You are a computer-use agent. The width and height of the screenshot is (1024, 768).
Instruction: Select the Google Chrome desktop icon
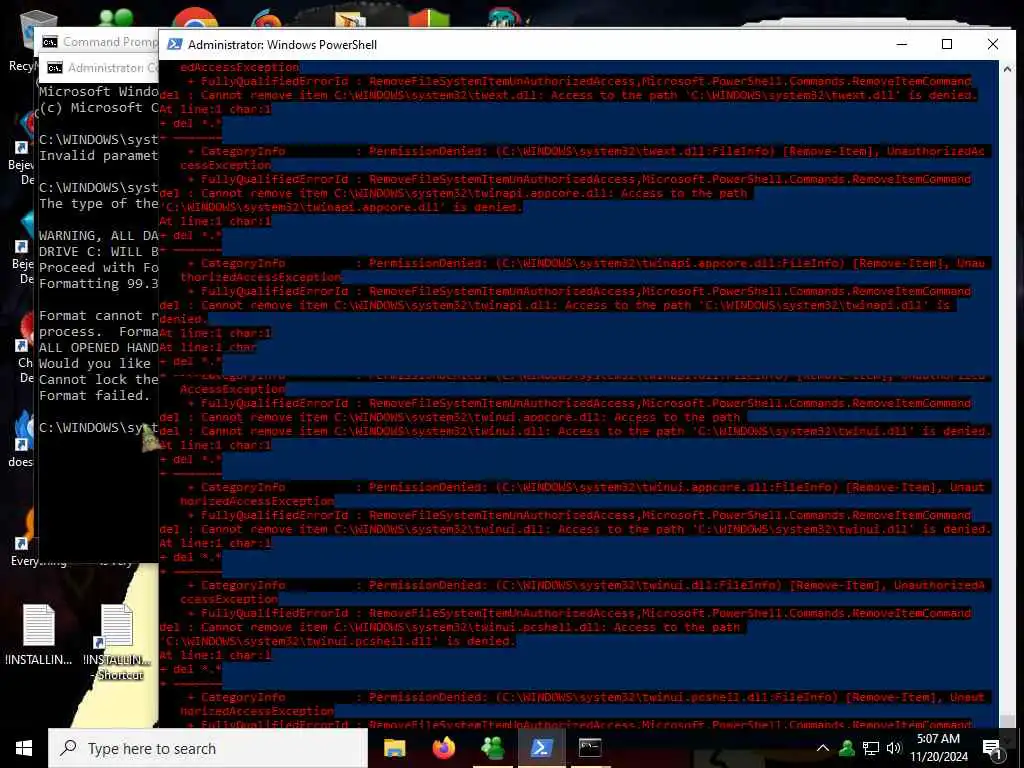point(194,18)
